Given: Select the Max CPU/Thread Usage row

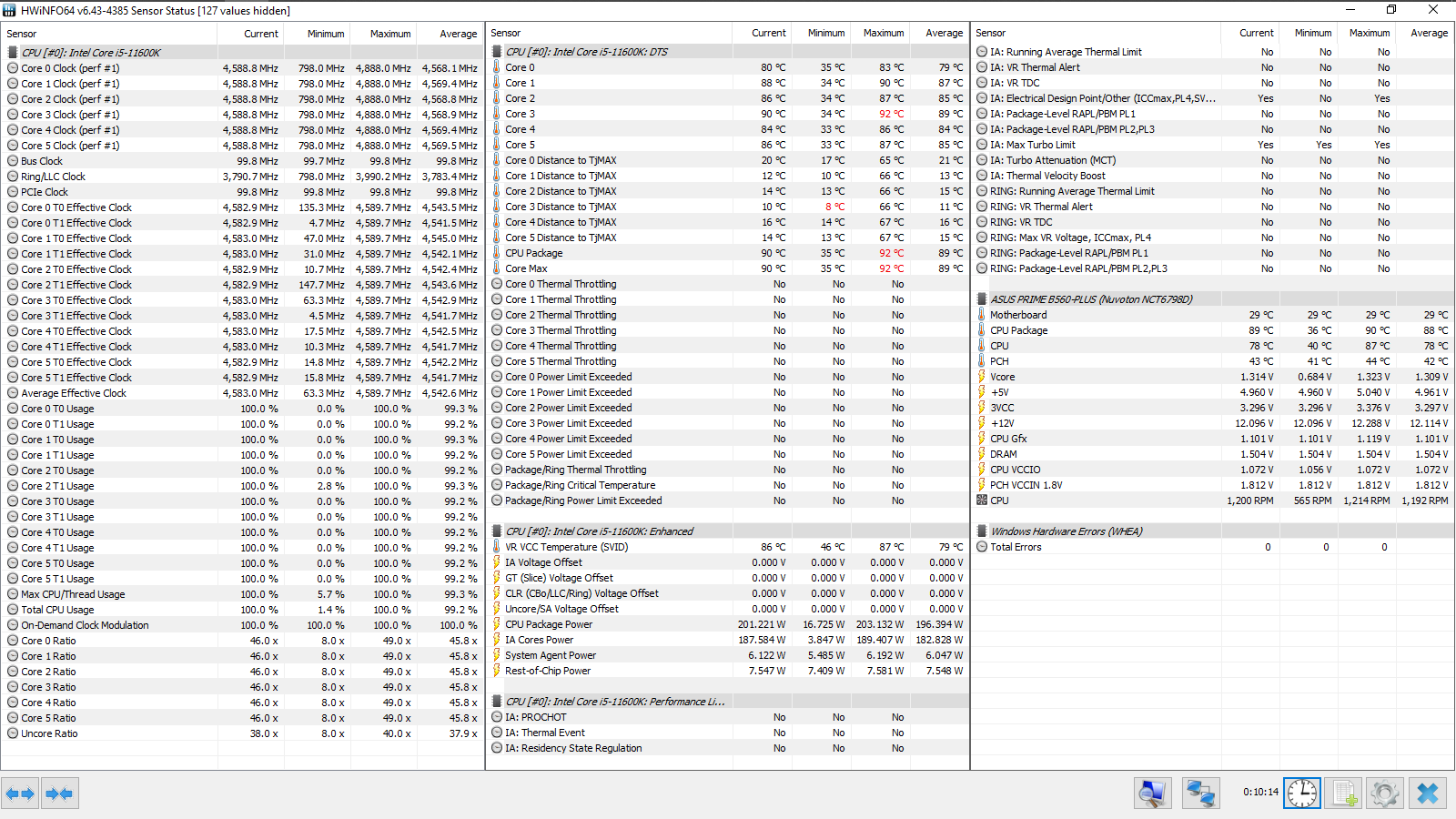Looking at the screenshot, I should (242, 594).
